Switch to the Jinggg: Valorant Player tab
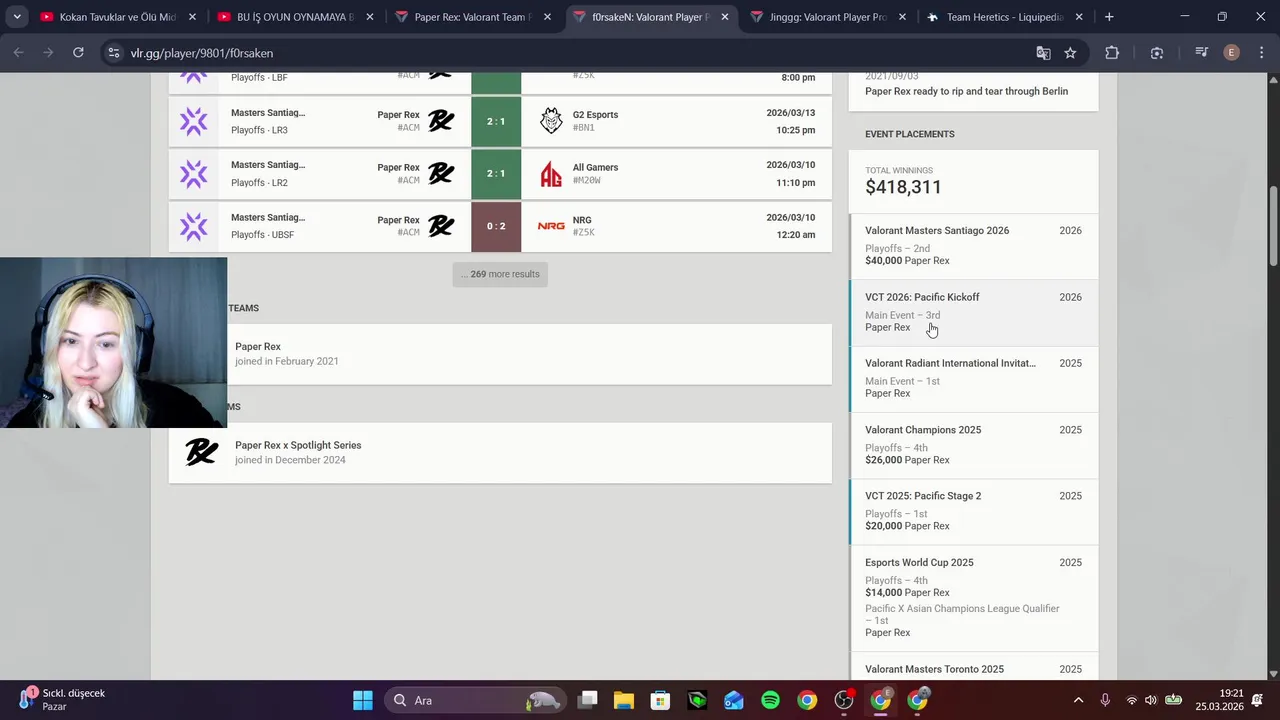Image resolution: width=1280 pixels, height=720 pixels. (x=829, y=17)
